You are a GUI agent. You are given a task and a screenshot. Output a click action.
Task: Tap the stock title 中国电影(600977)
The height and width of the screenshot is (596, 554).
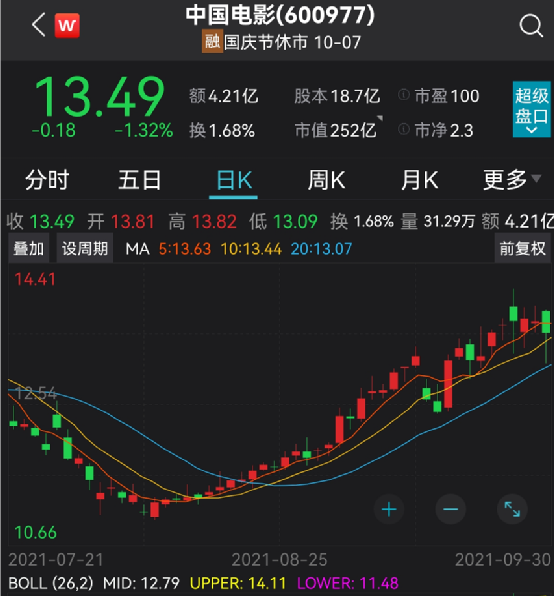280,15
